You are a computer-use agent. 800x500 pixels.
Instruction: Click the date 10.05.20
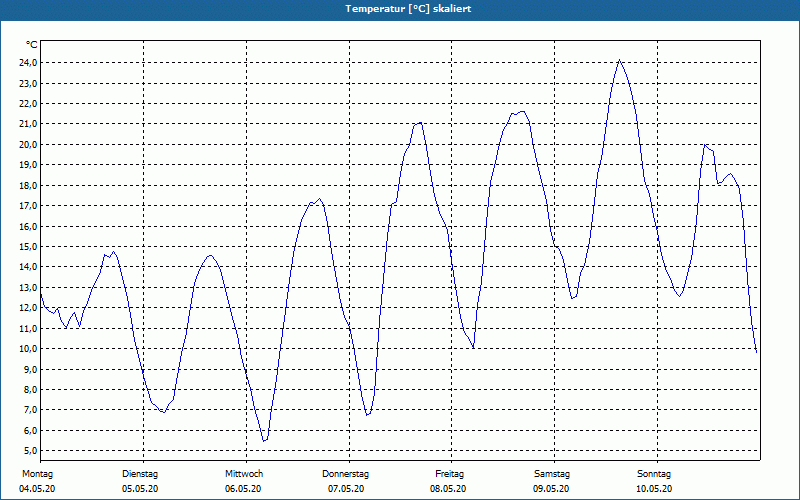654,489
